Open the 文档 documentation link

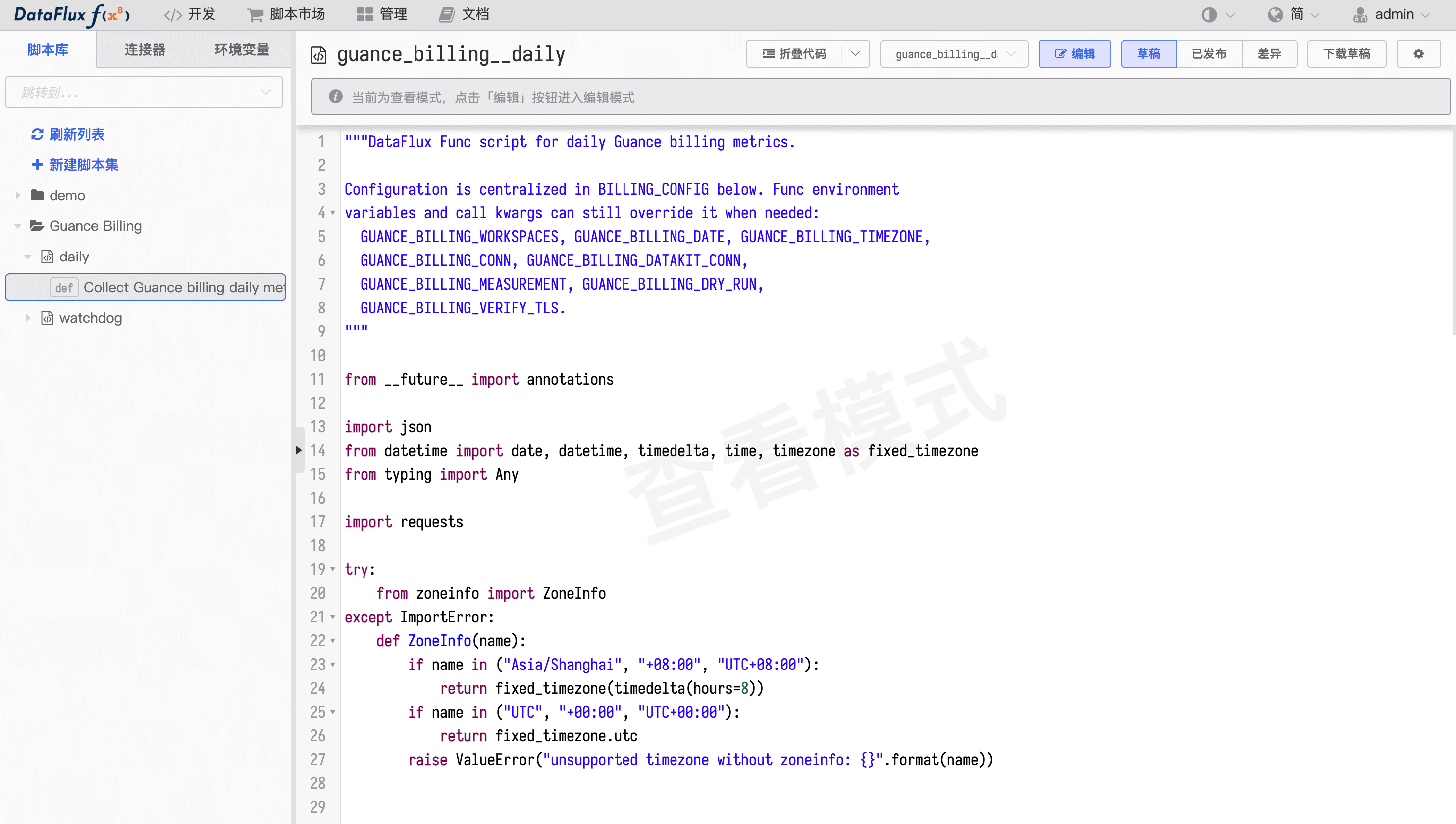(x=464, y=15)
